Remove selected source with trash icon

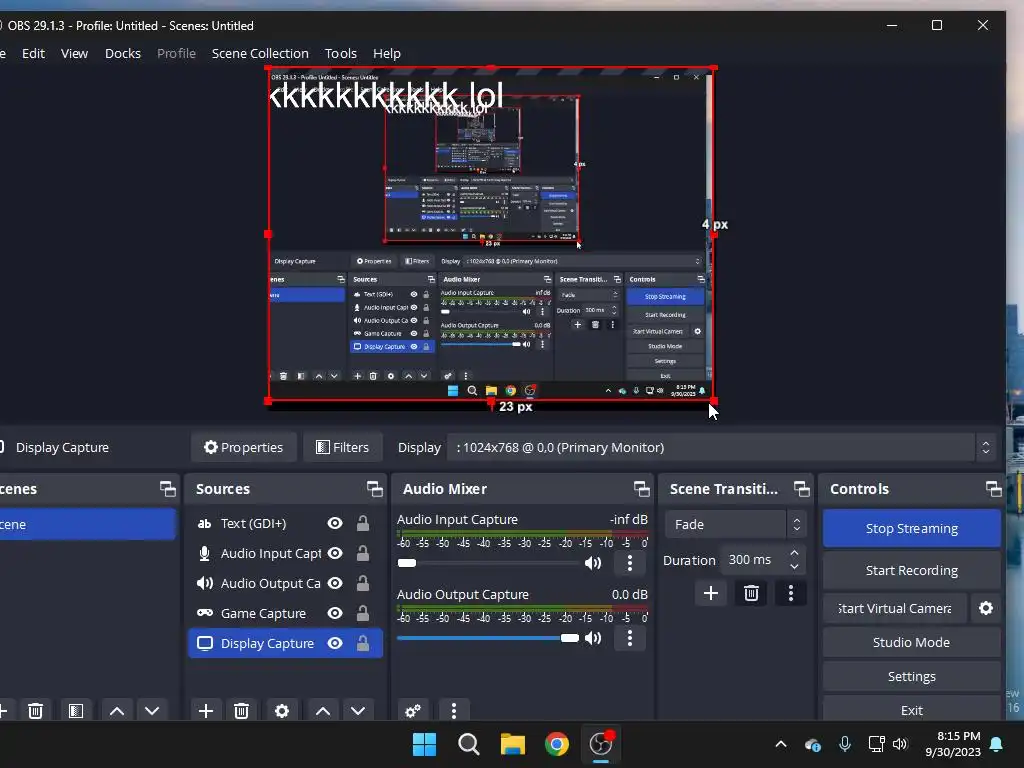click(x=242, y=711)
